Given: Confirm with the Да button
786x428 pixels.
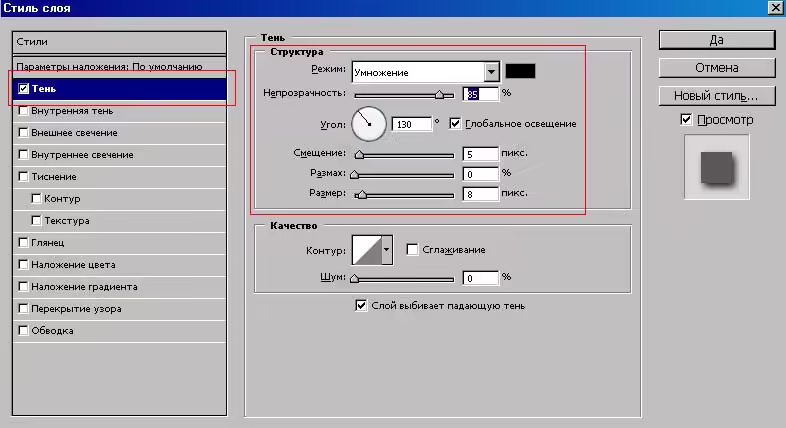Looking at the screenshot, I should coord(717,40).
